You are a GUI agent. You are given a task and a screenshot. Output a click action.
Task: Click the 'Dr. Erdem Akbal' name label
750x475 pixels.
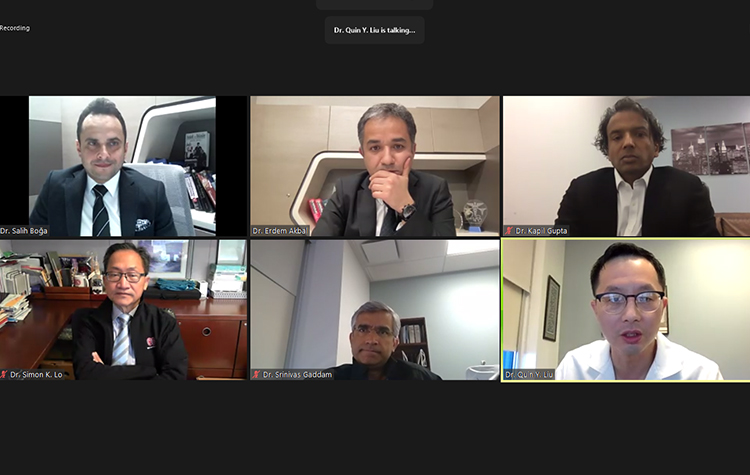click(279, 231)
